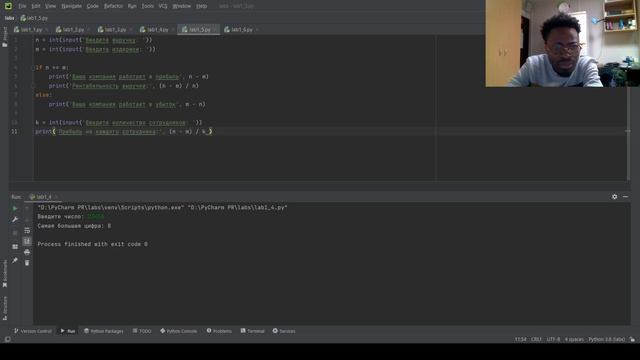Open the Problems tool window
The height and width of the screenshot is (360, 640).
pos(219,331)
